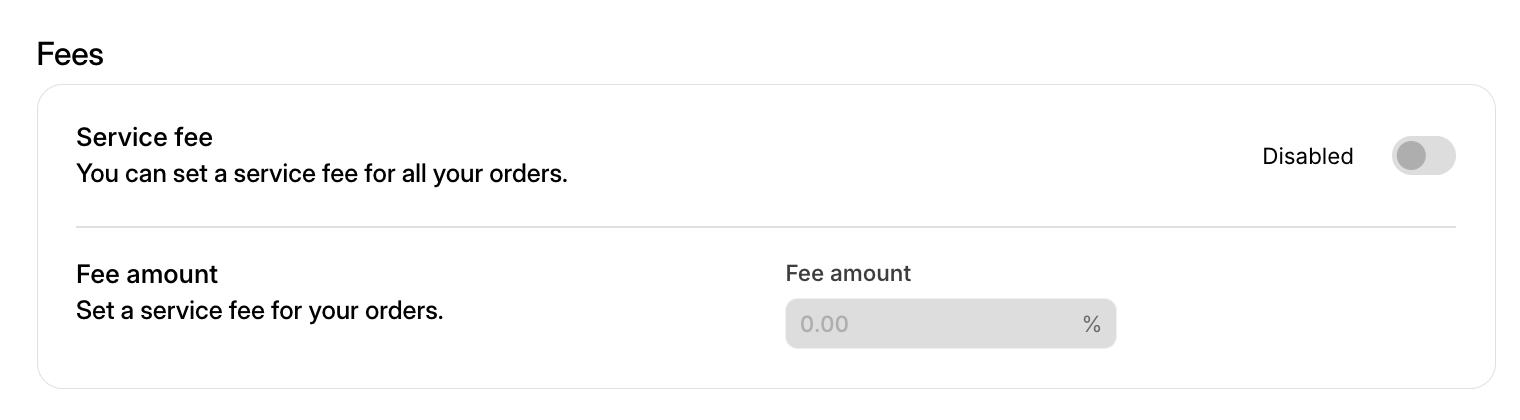Click the empty right side of the toggle track
This screenshot has height=420, width=1520.
point(1440,156)
